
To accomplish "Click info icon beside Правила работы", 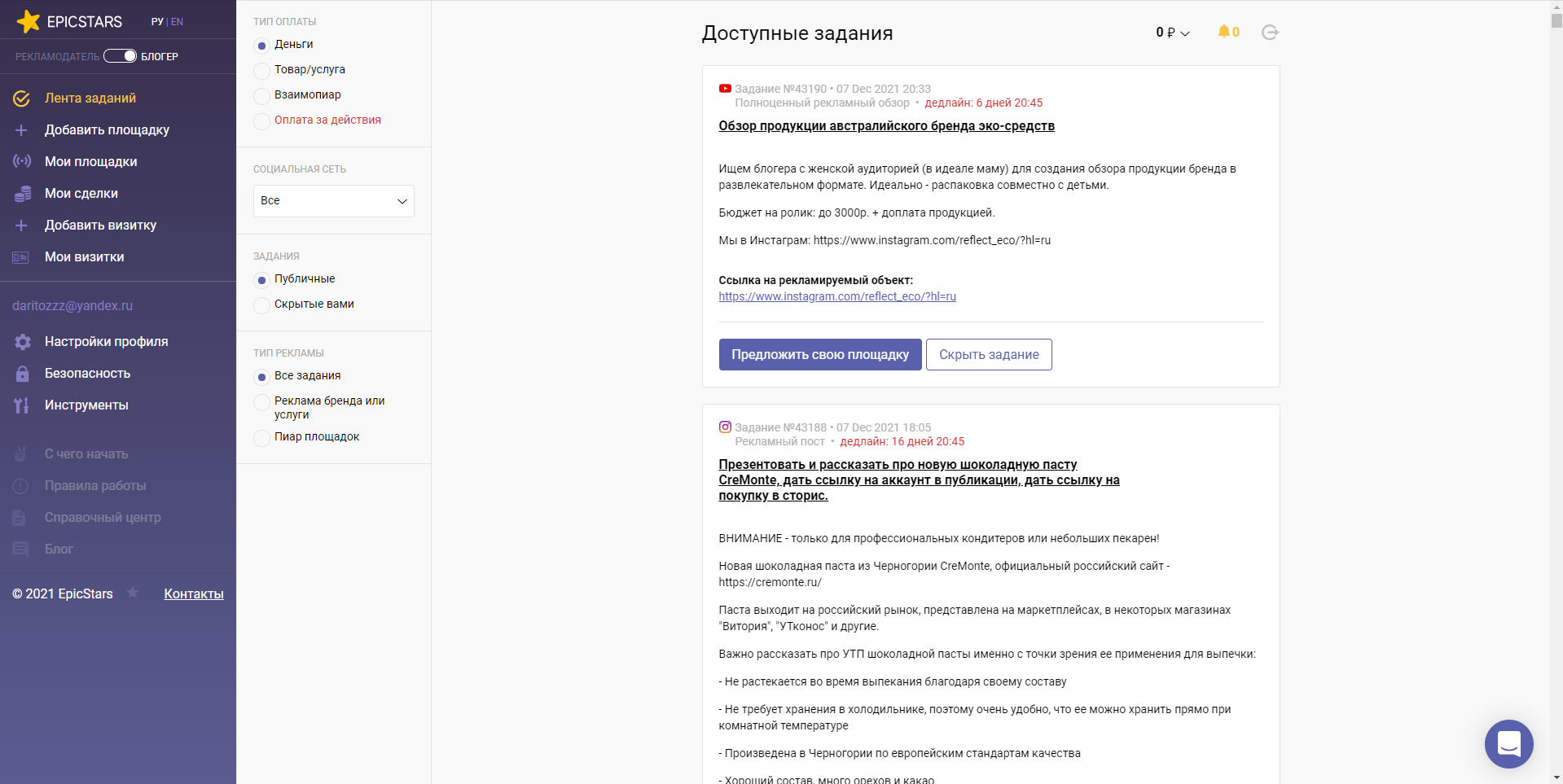I will point(21,486).
